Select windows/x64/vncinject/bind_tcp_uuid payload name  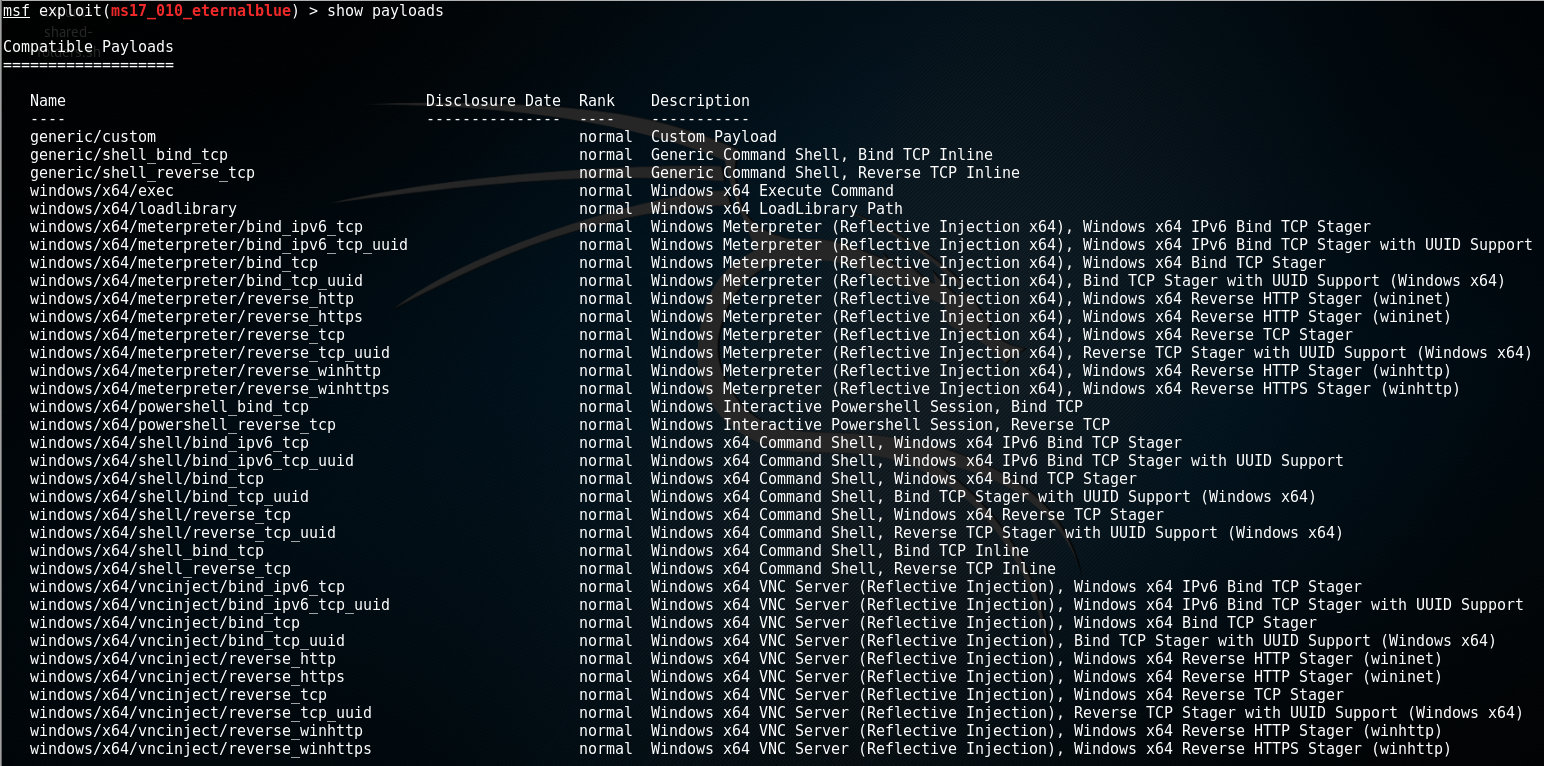pos(187,641)
